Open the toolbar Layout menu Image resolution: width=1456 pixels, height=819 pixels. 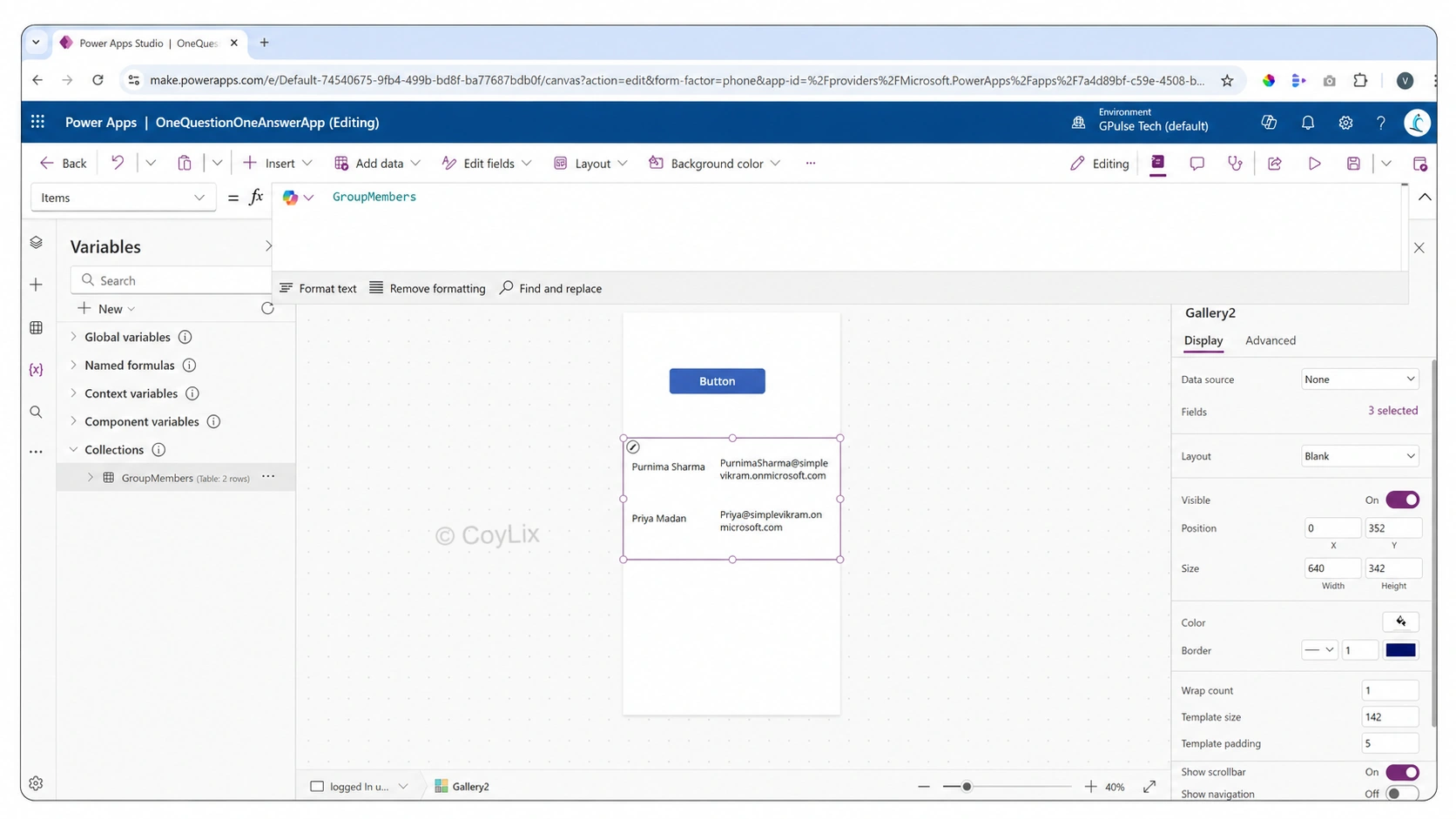coord(590,164)
